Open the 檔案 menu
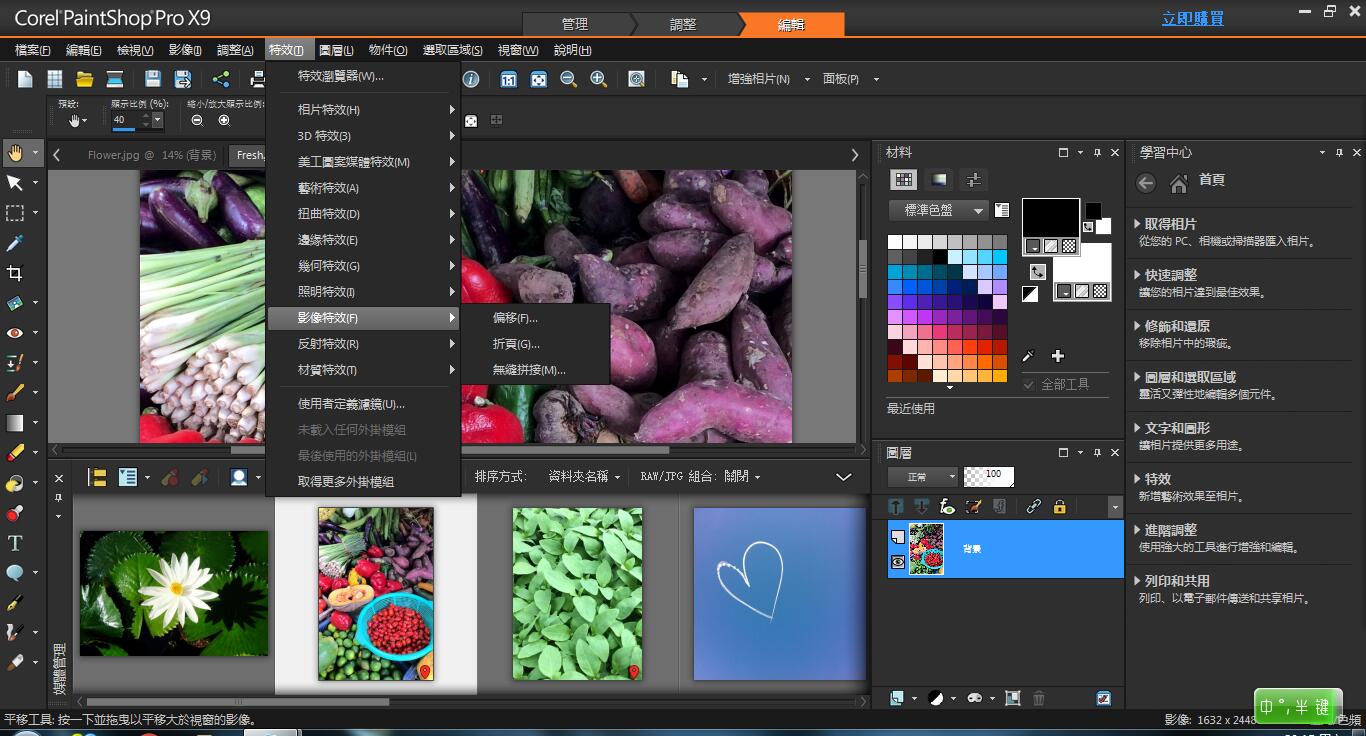Image resolution: width=1366 pixels, height=736 pixels. tap(33, 50)
